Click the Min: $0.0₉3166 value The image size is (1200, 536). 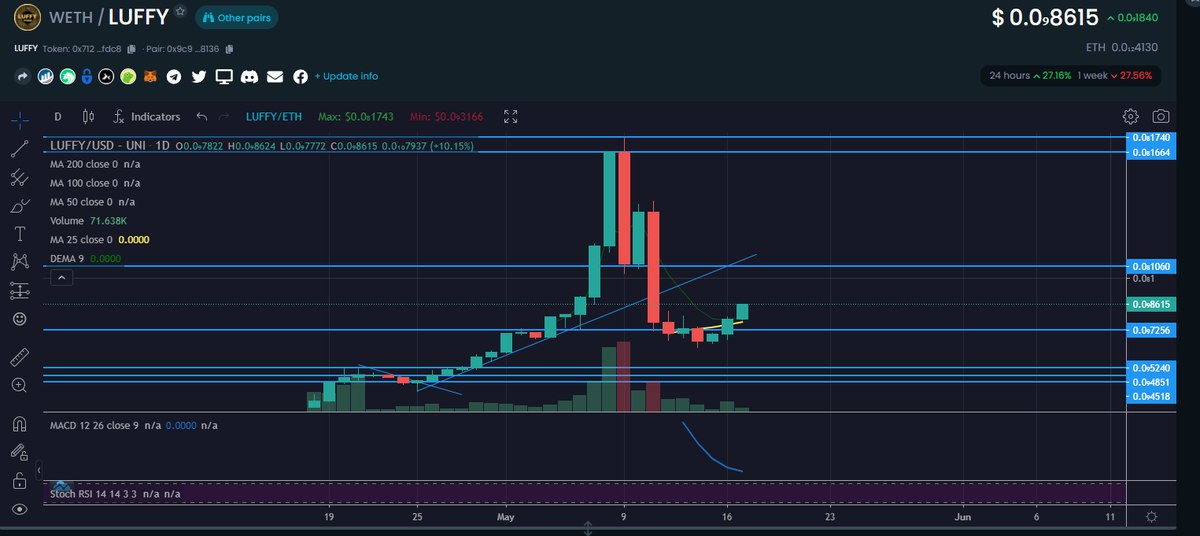point(447,117)
